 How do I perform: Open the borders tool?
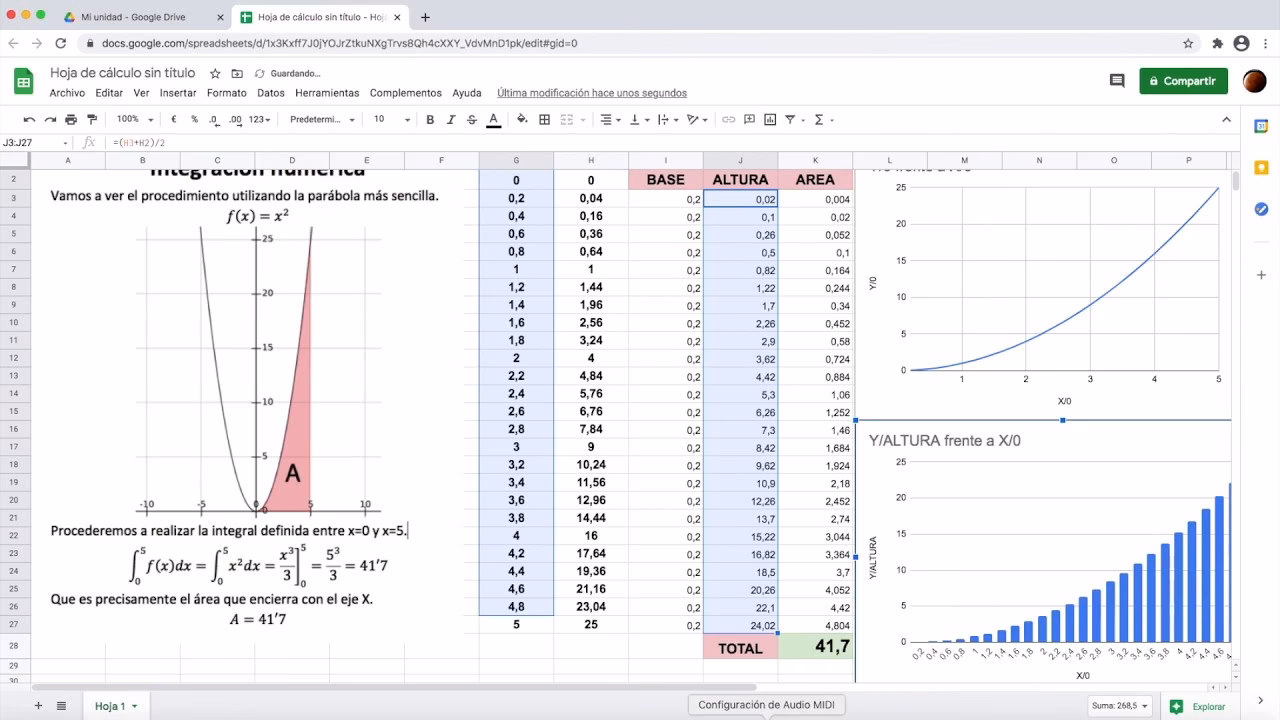pyautogui.click(x=543, y=119)
